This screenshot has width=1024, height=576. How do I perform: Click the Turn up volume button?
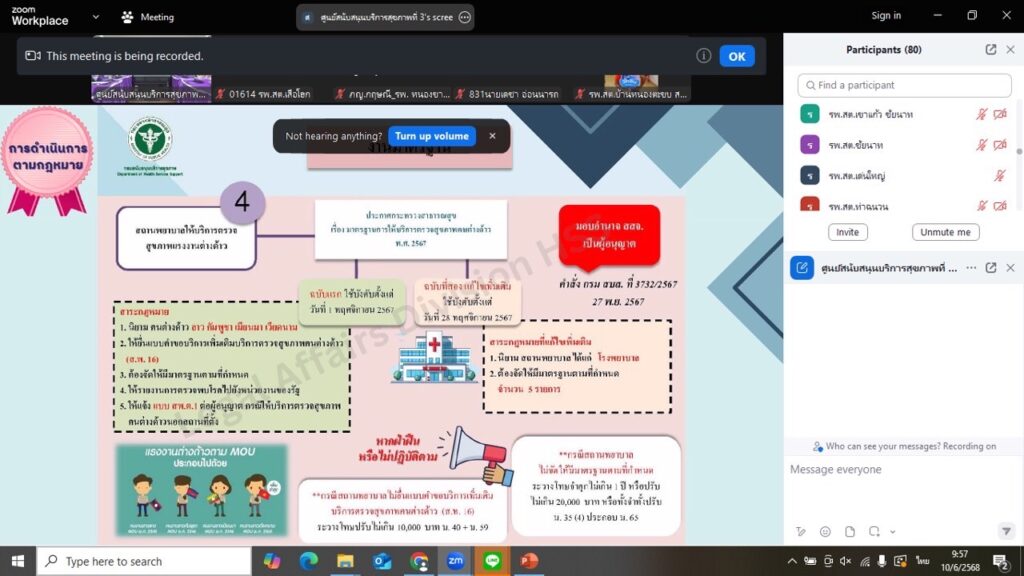point(431,136)
